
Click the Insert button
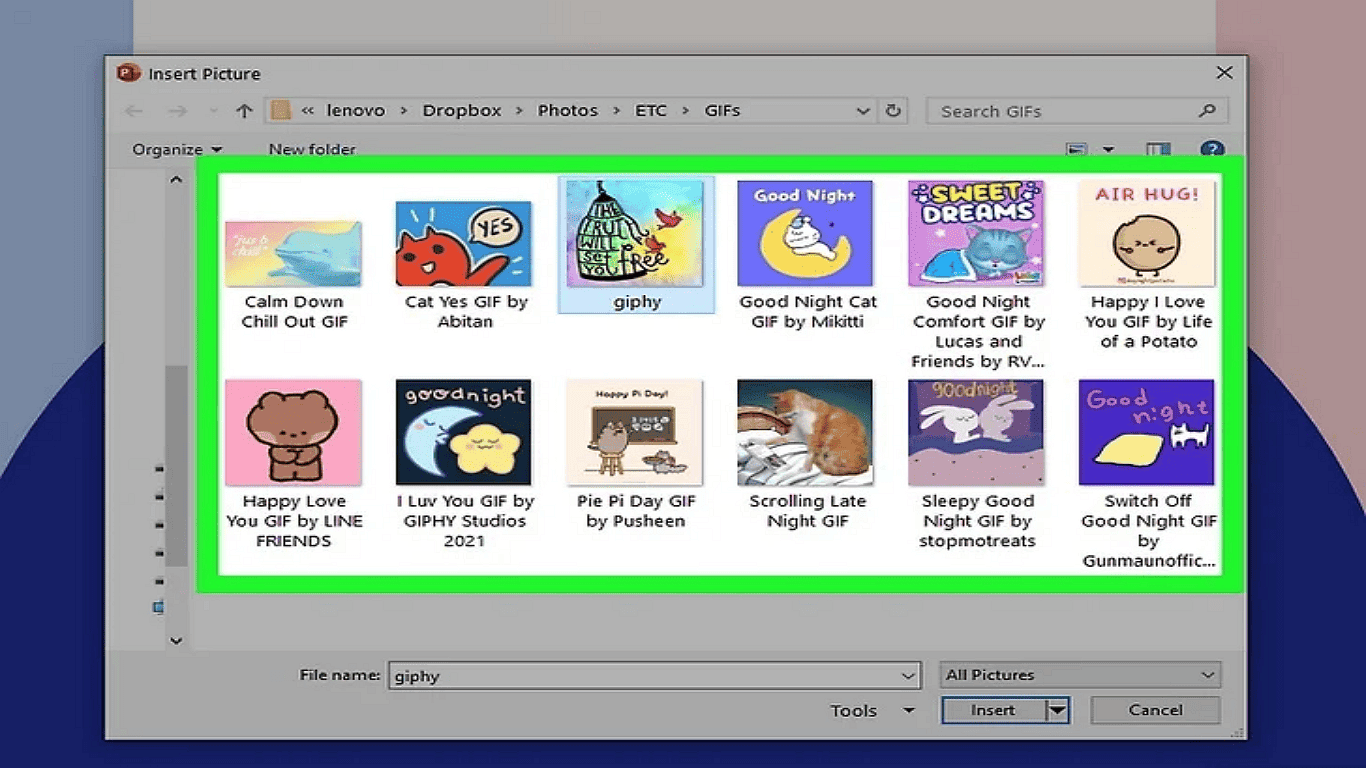point(993,710)
